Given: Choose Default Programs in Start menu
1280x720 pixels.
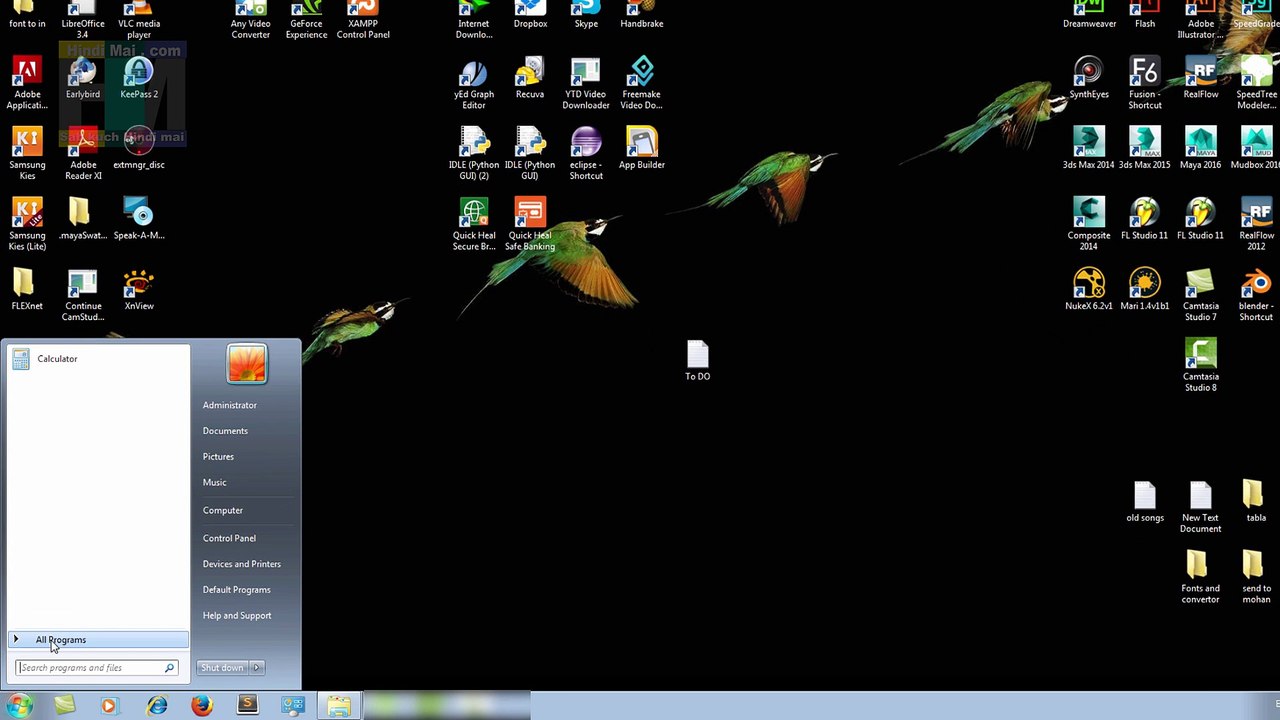Looking at the screenshot, I should tap(237, 590).
